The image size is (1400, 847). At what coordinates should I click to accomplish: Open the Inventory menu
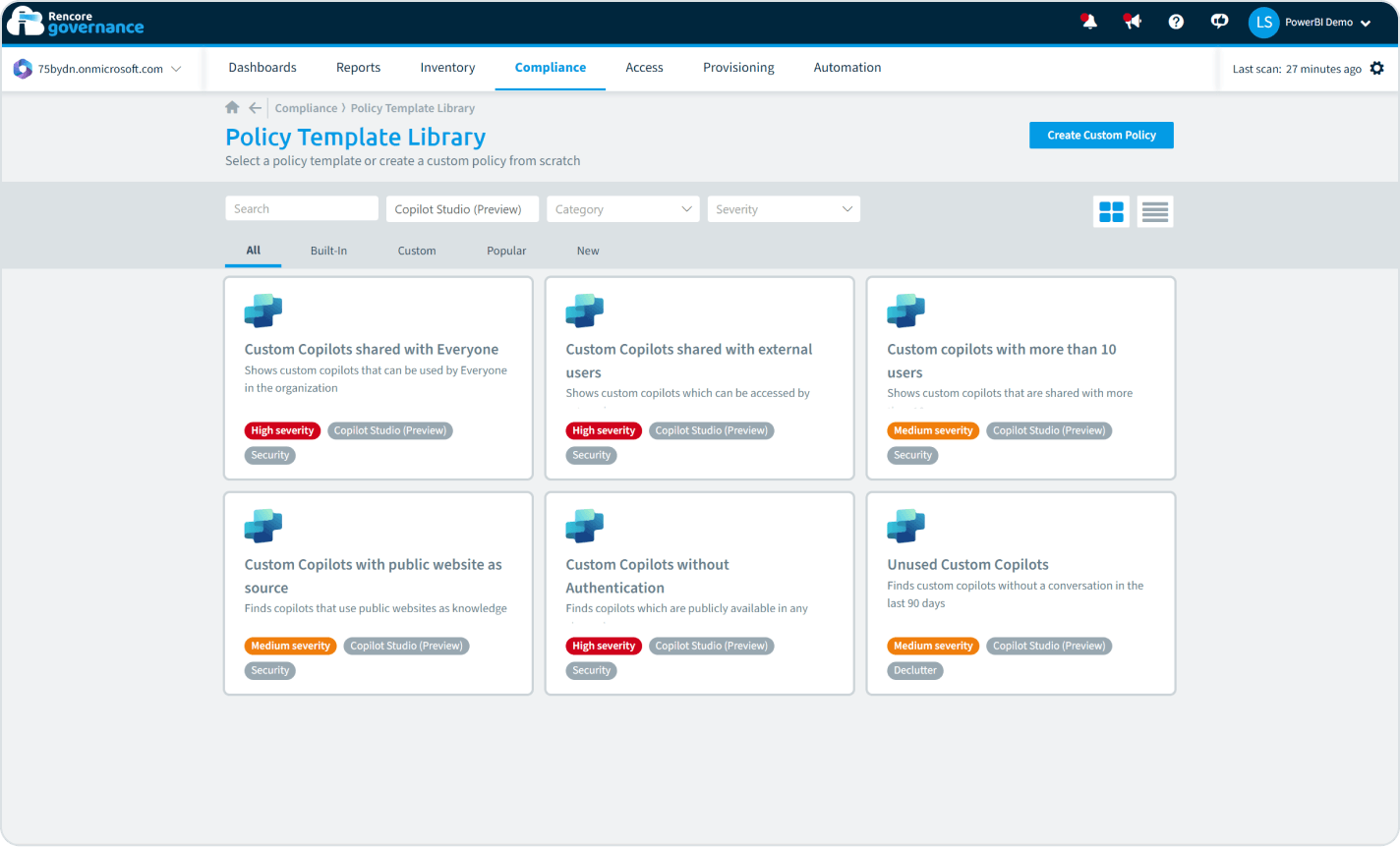click(x=447, y=68)
